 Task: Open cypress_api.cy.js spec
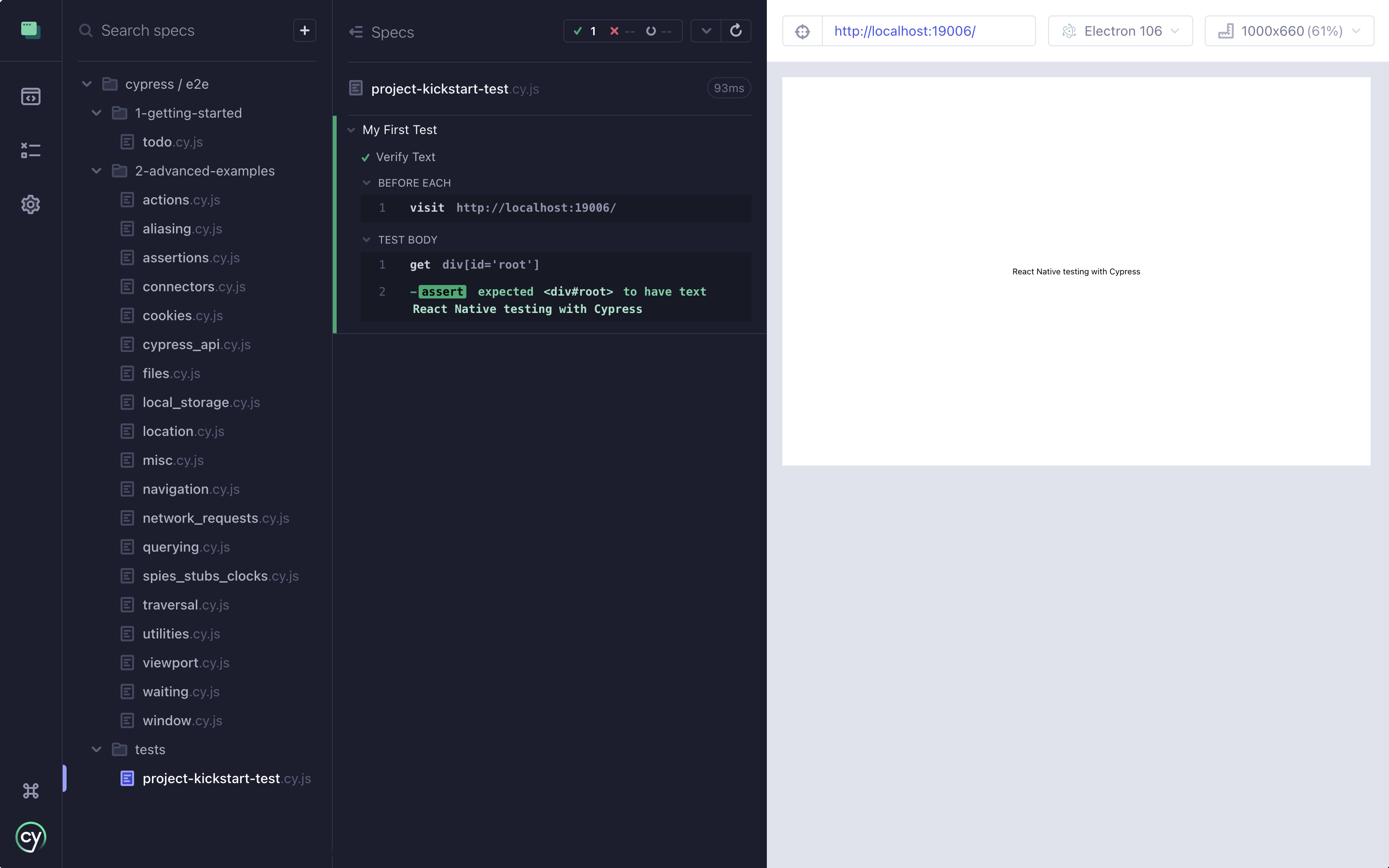point(196,344)
